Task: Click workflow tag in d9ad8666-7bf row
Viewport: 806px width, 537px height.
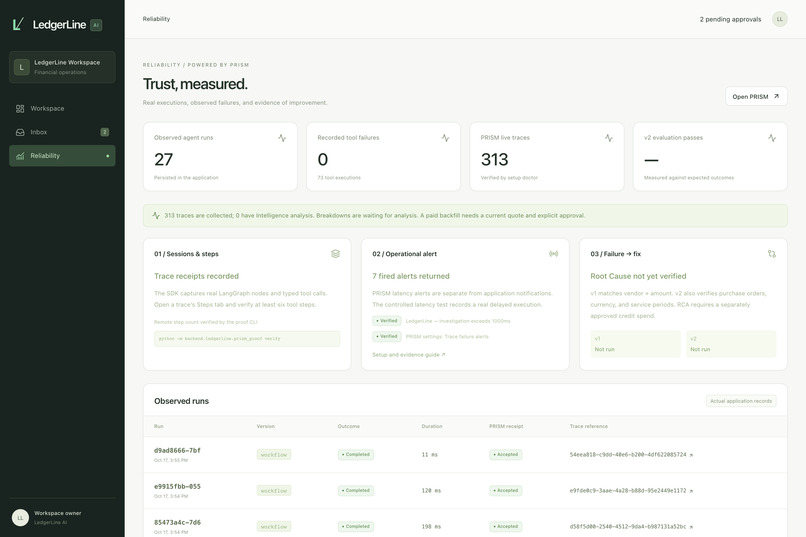Action: click(x=274, y=455)
